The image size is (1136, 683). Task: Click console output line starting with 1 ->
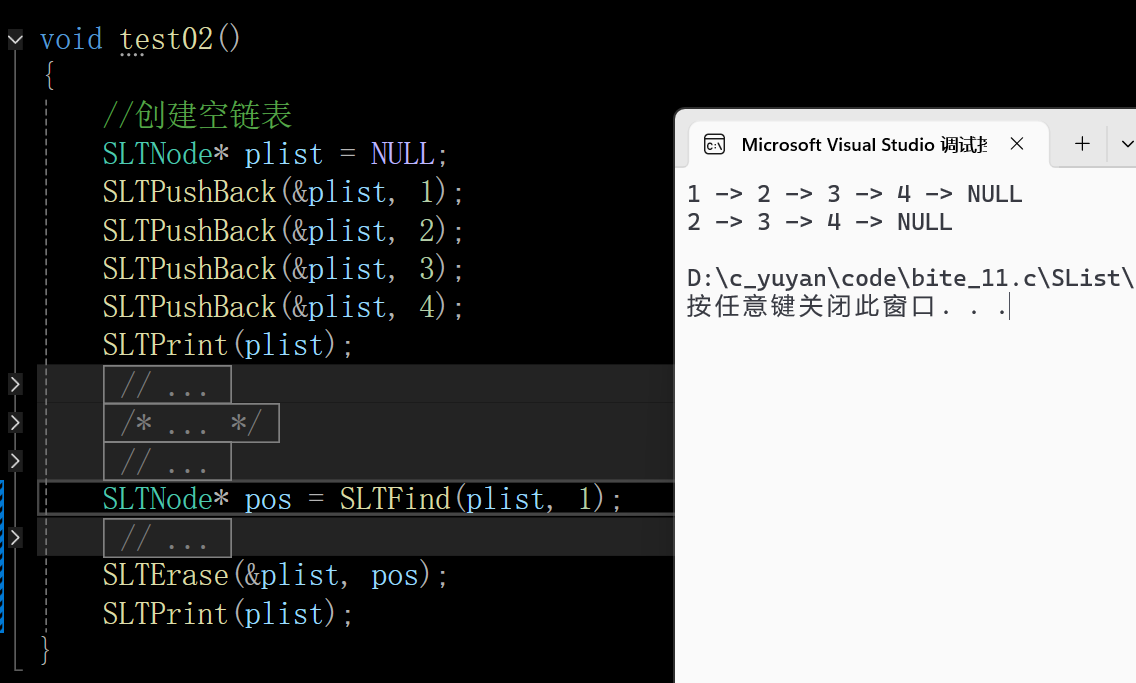click(x=855, y=194)
